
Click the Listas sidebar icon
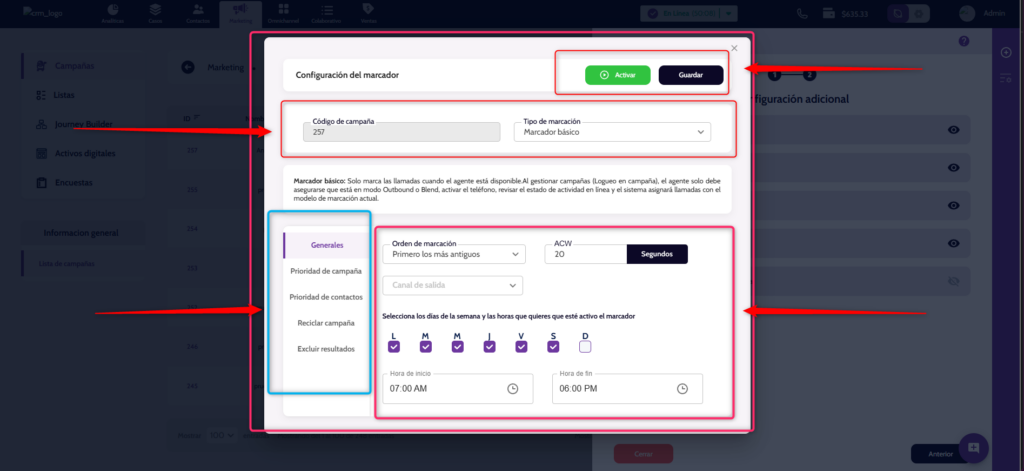42,95
